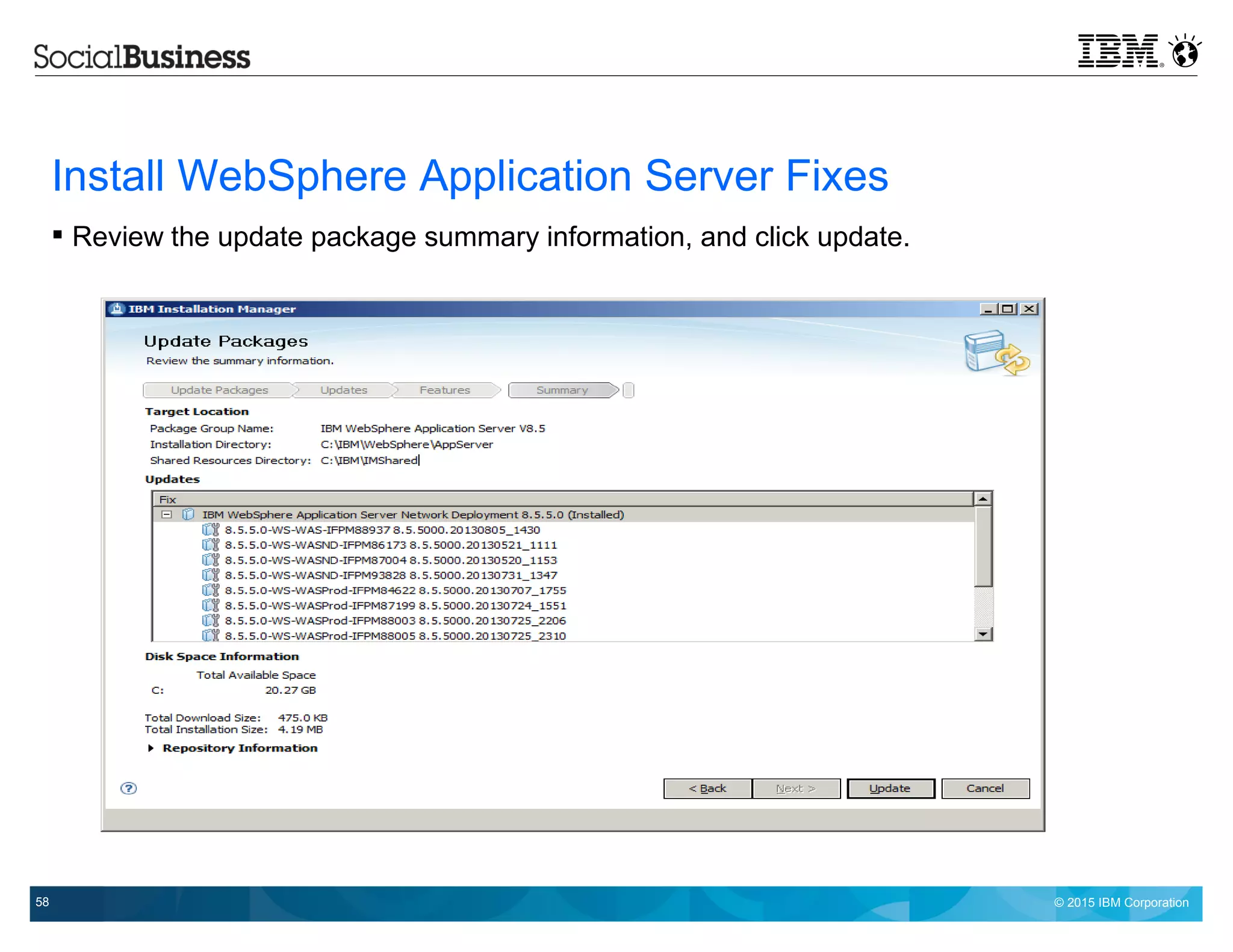1233x952 pixels.
Task: Click the Cancel button
Action: click(x=985, y=788)
